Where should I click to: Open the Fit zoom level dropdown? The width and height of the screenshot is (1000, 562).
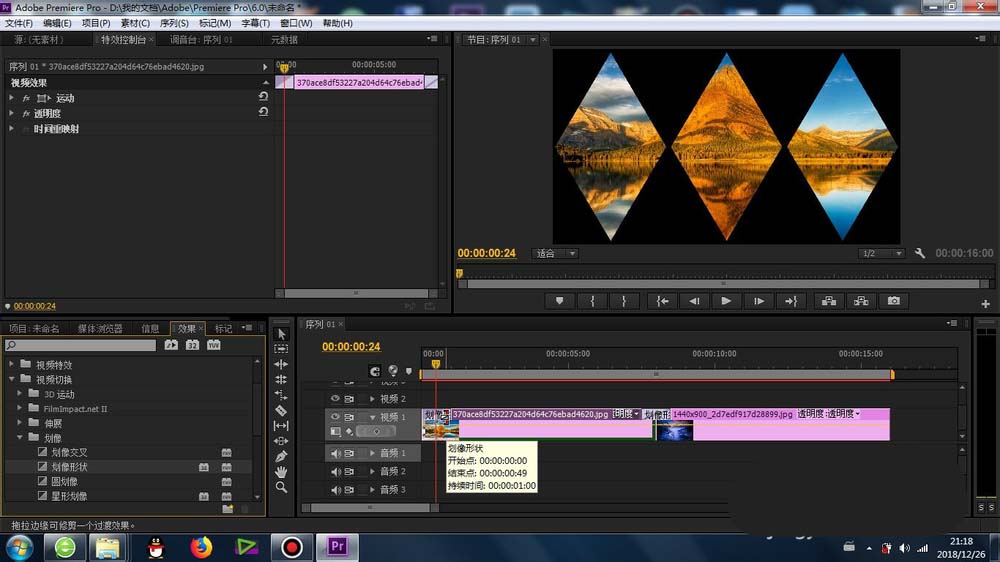555,253
